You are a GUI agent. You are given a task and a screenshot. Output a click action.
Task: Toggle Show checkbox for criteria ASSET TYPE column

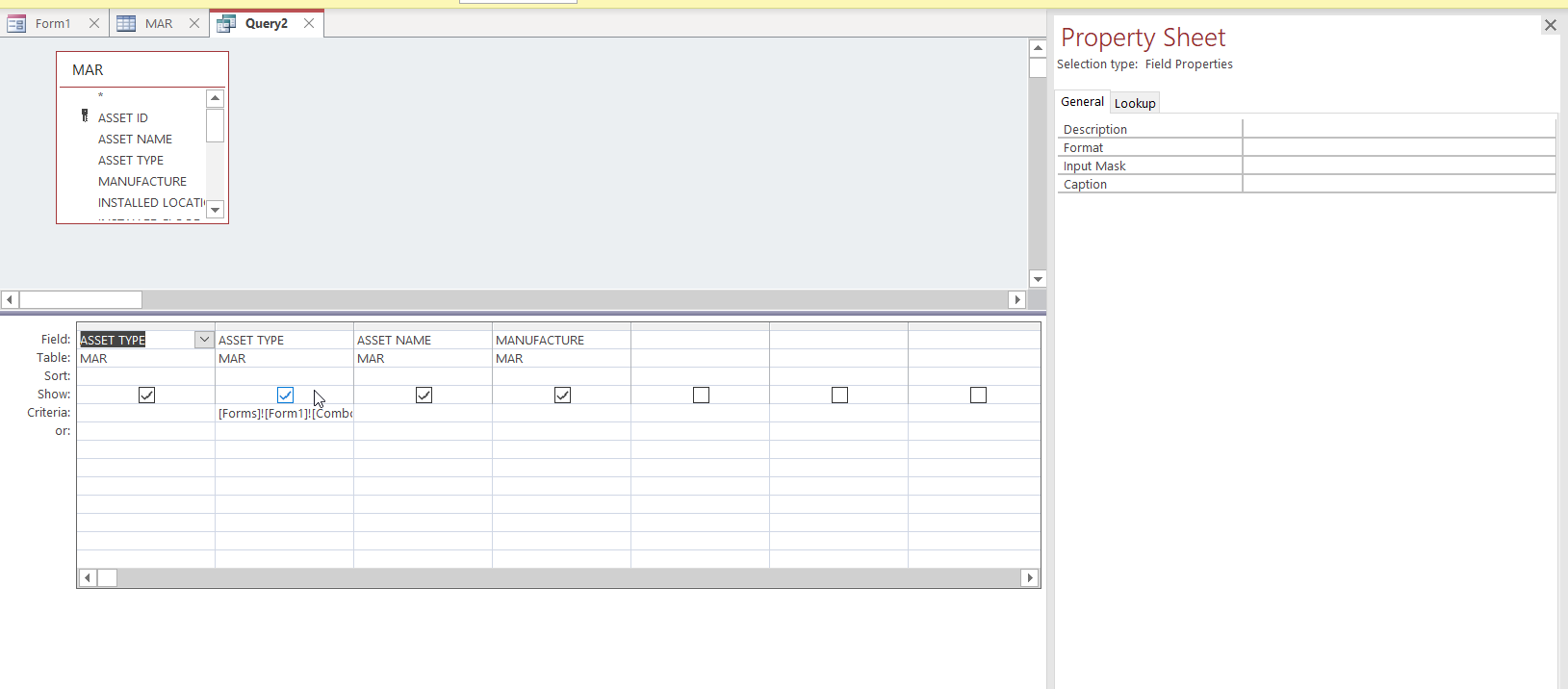[x=285, y=396]
